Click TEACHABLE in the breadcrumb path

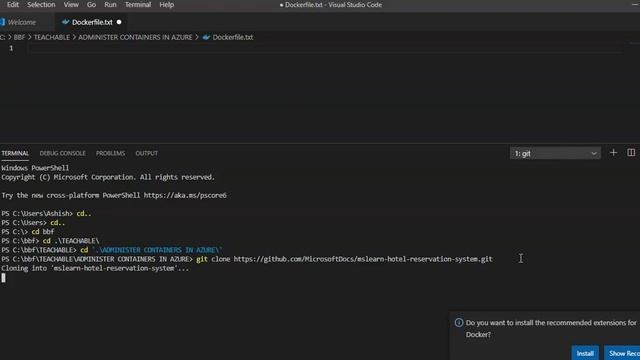(52, 37)
